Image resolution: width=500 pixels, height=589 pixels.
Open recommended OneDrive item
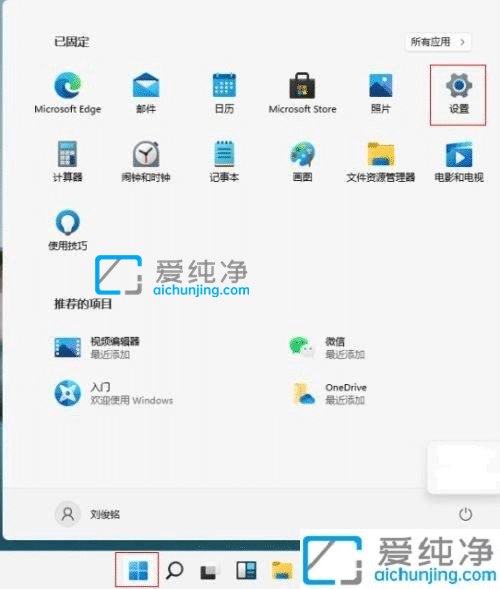coord(329,393)
